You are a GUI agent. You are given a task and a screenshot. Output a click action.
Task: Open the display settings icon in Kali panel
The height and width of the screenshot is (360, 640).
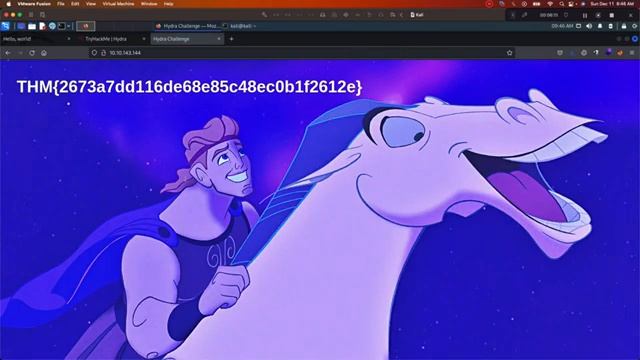point(578,26)
